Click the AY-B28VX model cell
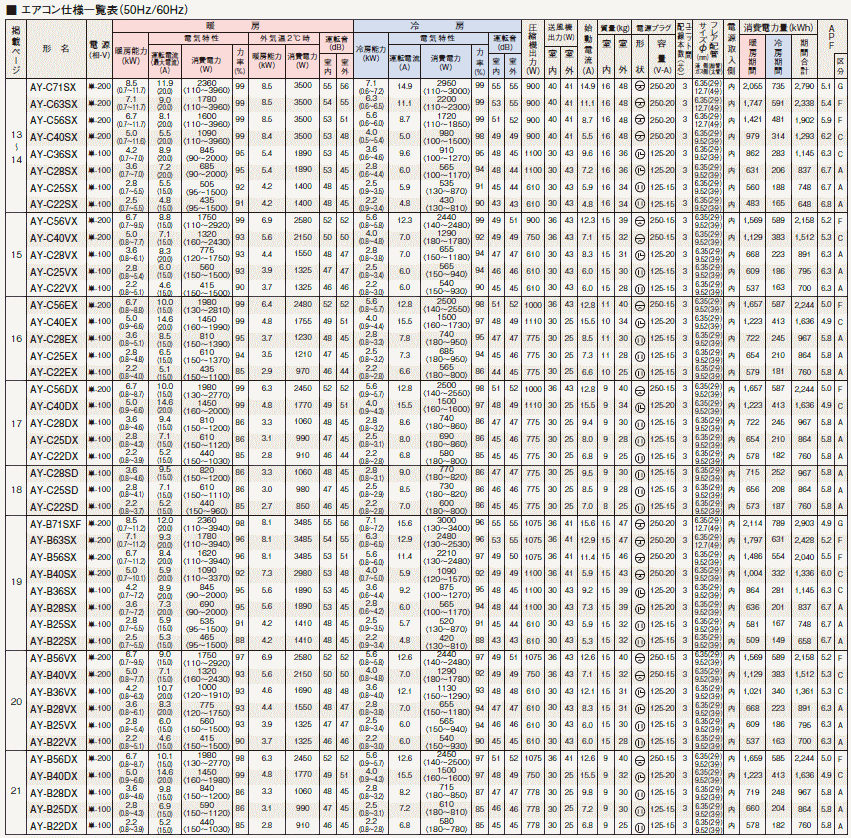The height and width of the screenshot is (838, 851). (53, 709)
